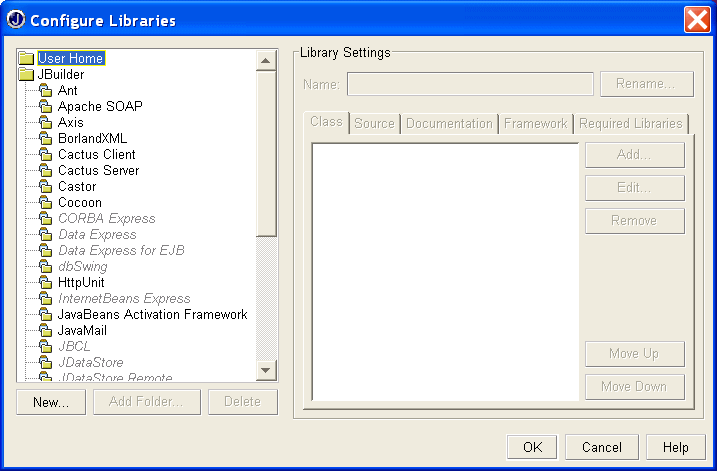Confirm with the OK button

(532, 447)
